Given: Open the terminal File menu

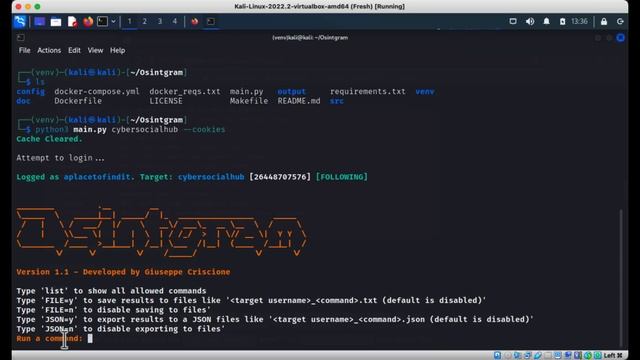Looking at the screenshot, I should tap(24, 50).
